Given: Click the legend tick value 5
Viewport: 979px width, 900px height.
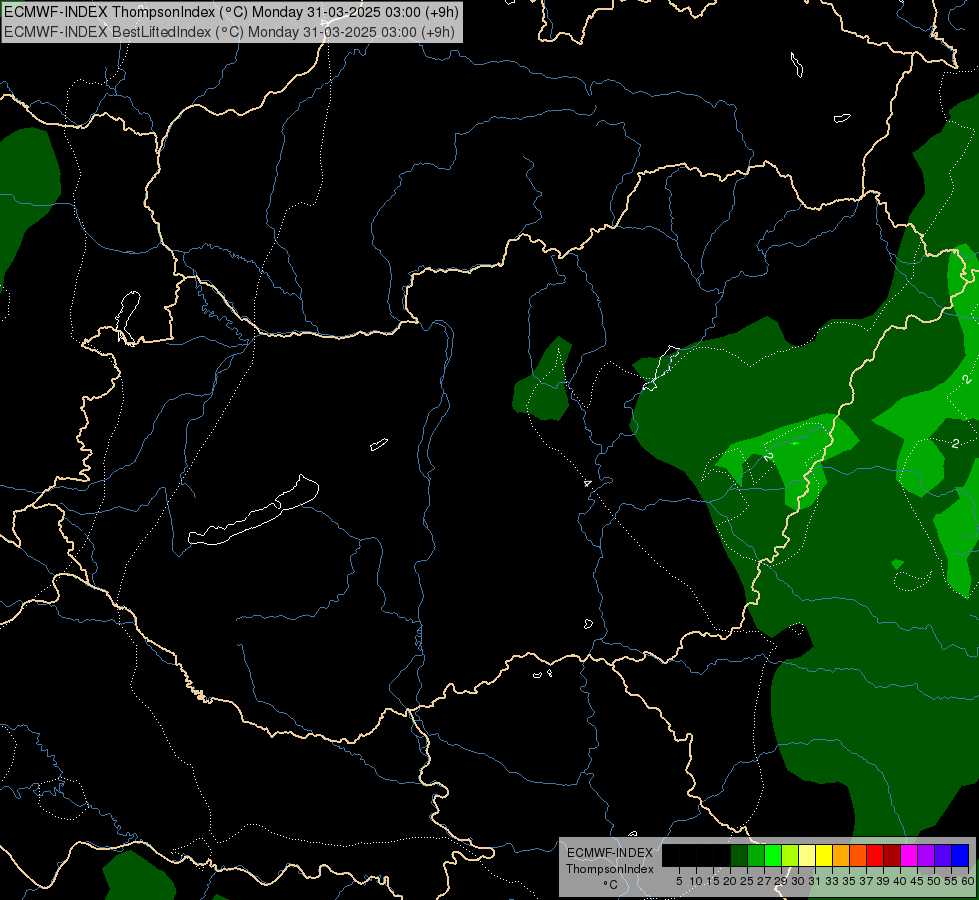Looking at the screenshot, I should pyautogui.click(x=679, y=881).
